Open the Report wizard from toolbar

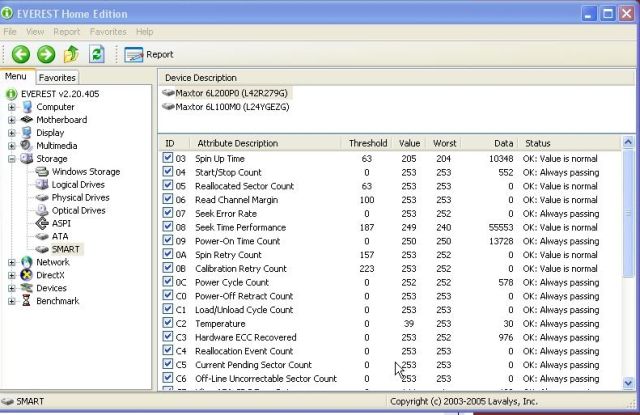[149, 54]
